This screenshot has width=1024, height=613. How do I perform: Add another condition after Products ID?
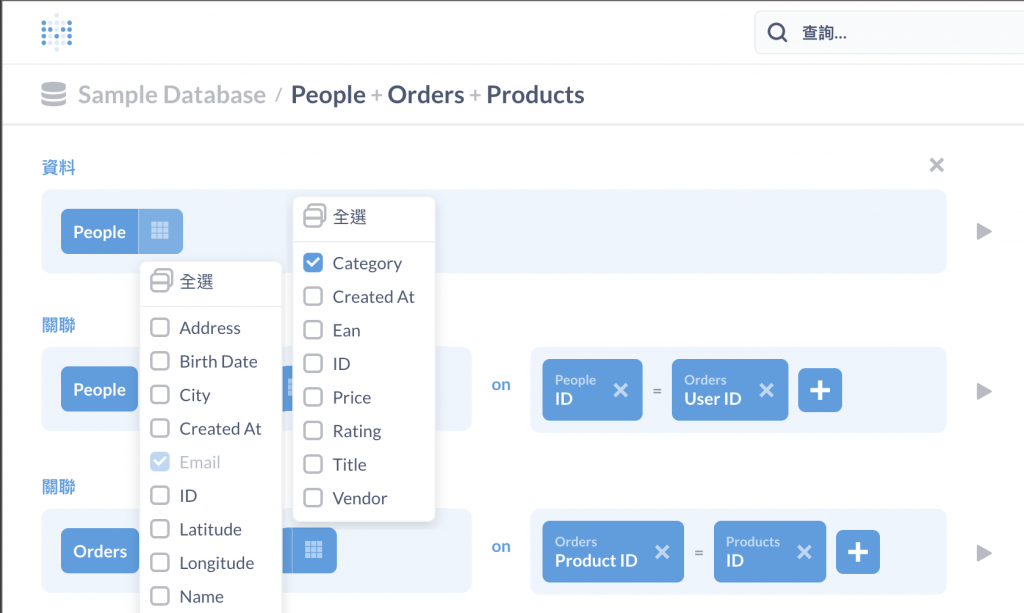[x=857, y=552]
